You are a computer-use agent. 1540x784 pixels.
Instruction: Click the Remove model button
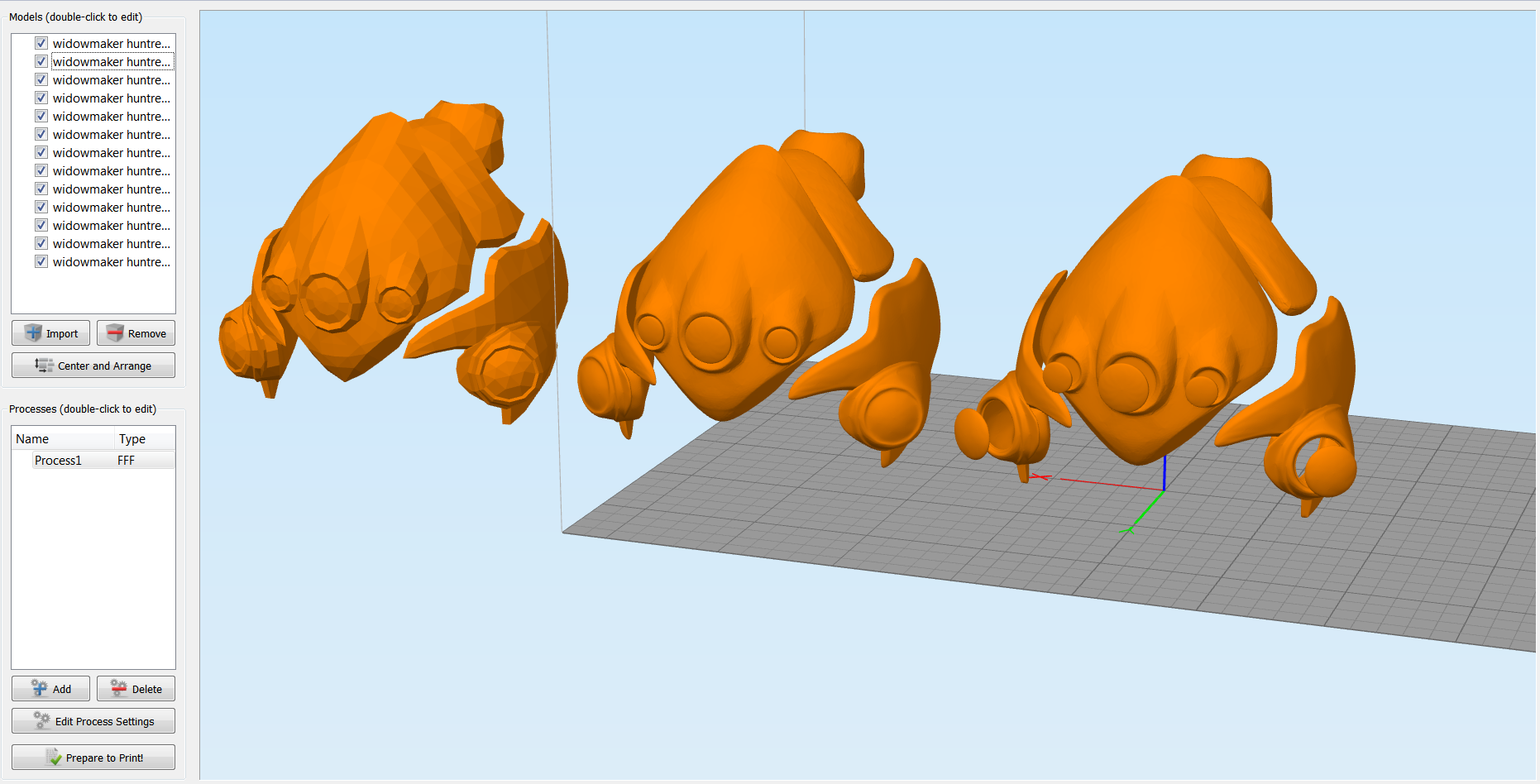click(x=136, y=333)
